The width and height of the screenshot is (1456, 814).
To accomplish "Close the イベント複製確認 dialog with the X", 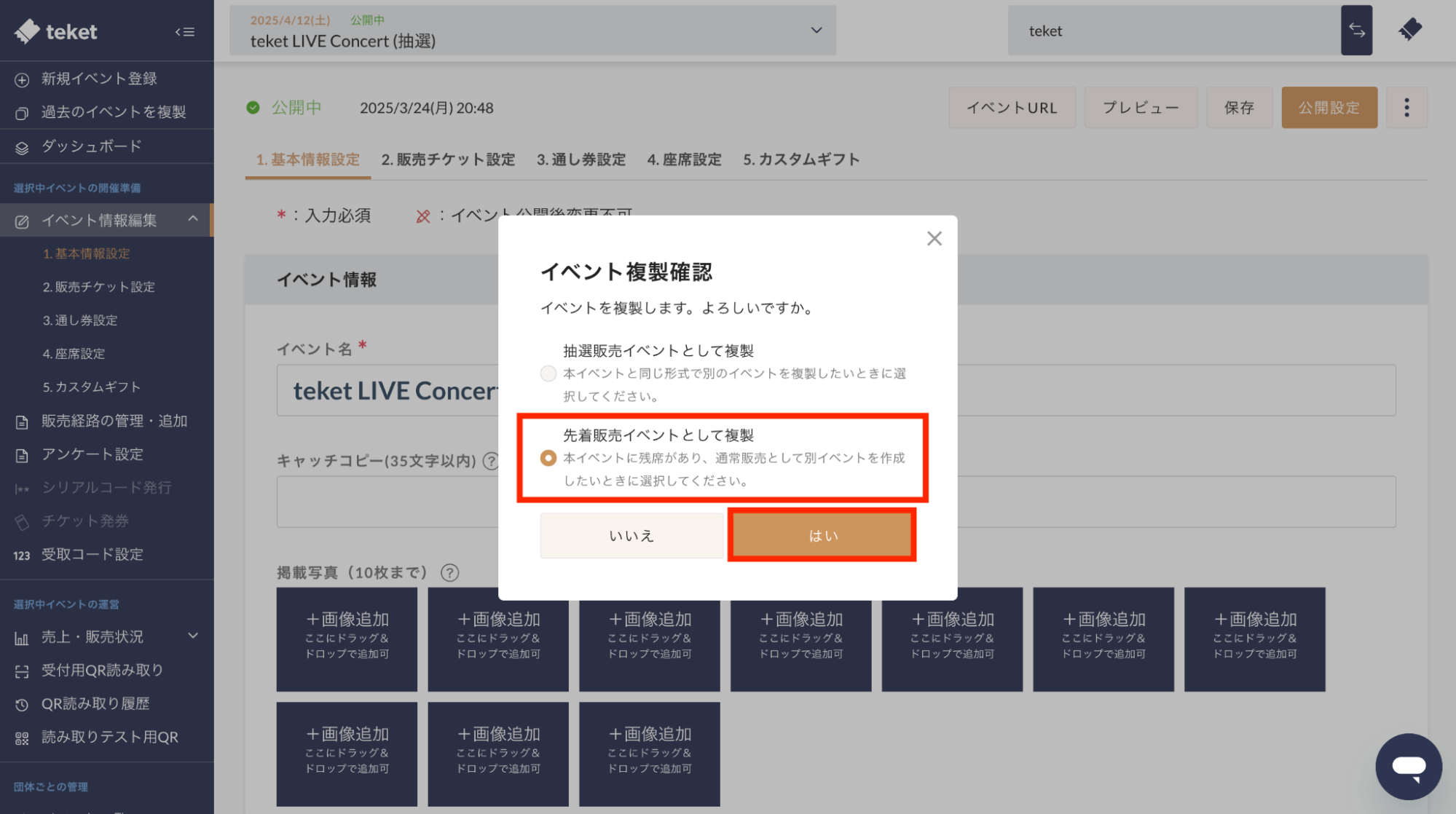I will click(934, 238).
